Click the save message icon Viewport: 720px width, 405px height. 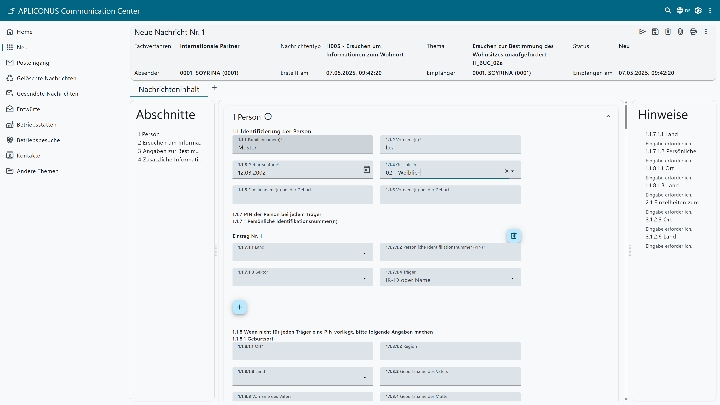tap(655, 32)
